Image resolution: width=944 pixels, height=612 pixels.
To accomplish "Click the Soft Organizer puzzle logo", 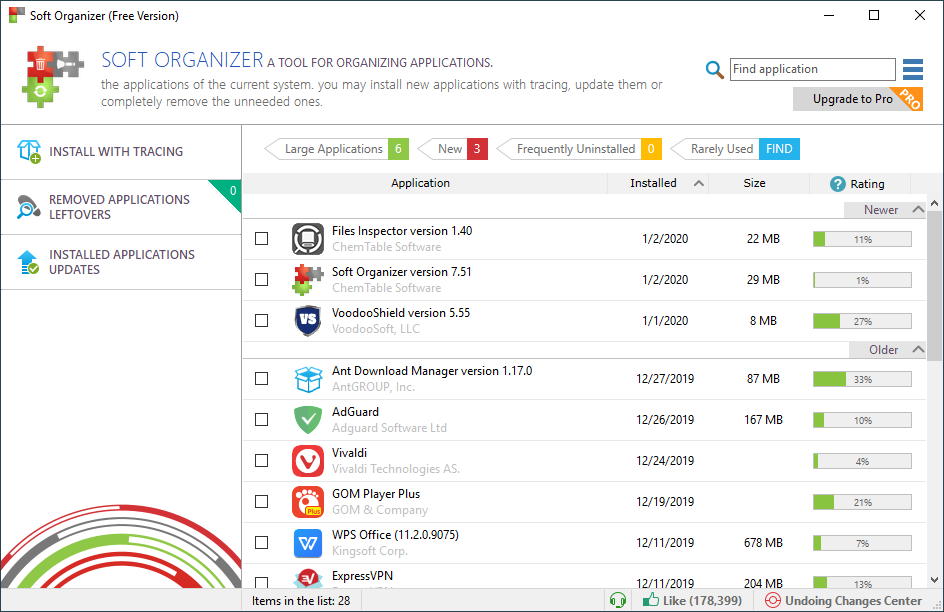I will [51, 77].
